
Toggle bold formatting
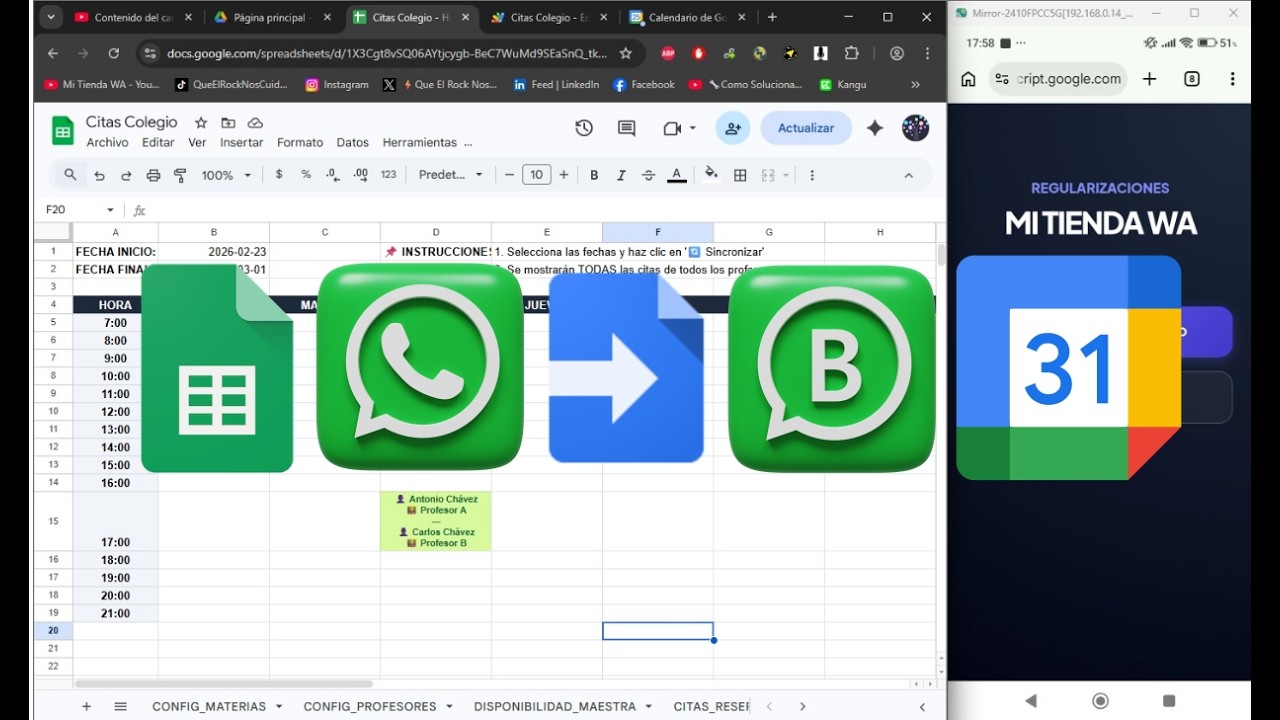pos(594,175)
